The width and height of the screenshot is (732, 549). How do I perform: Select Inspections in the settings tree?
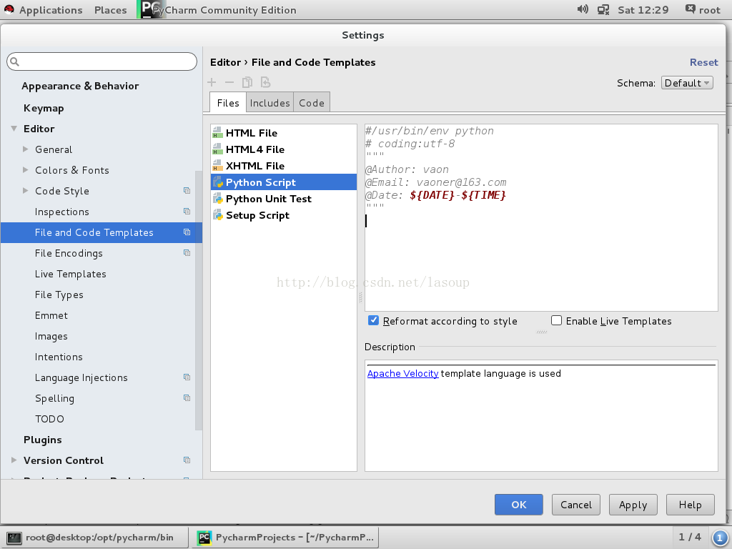62,212
